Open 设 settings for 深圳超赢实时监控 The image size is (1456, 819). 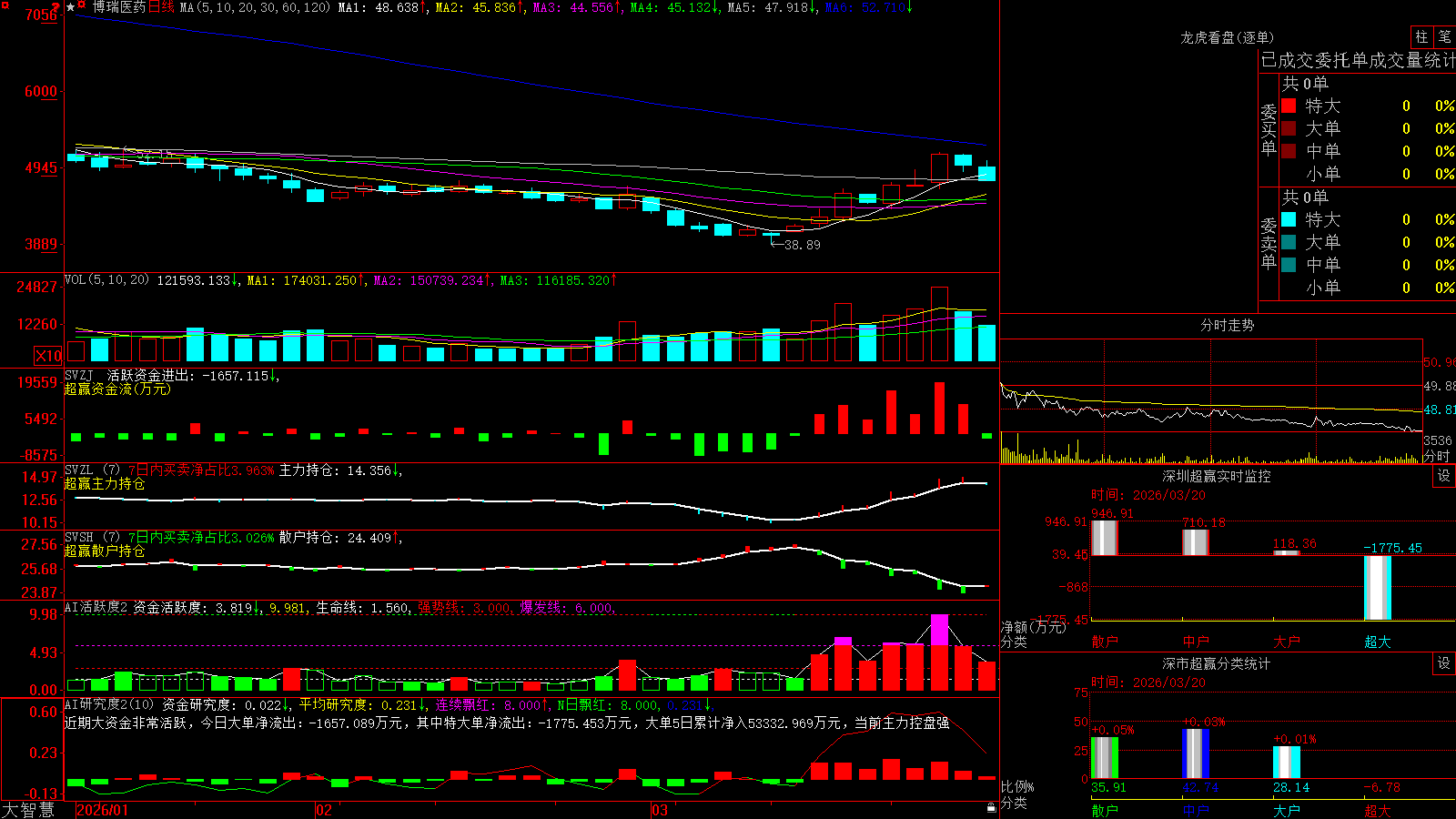pyautogui.click(x=1444, y=476)
